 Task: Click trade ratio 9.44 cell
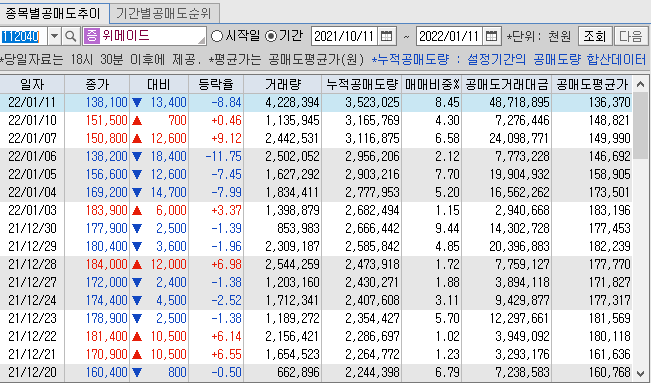(432, 228)
